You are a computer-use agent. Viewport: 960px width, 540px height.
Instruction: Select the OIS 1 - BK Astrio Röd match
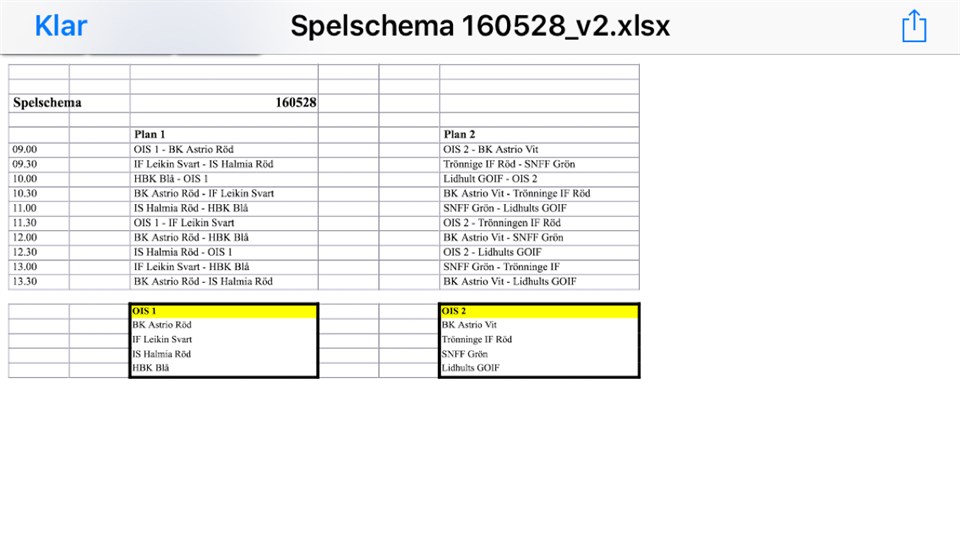tap(184, 150)
